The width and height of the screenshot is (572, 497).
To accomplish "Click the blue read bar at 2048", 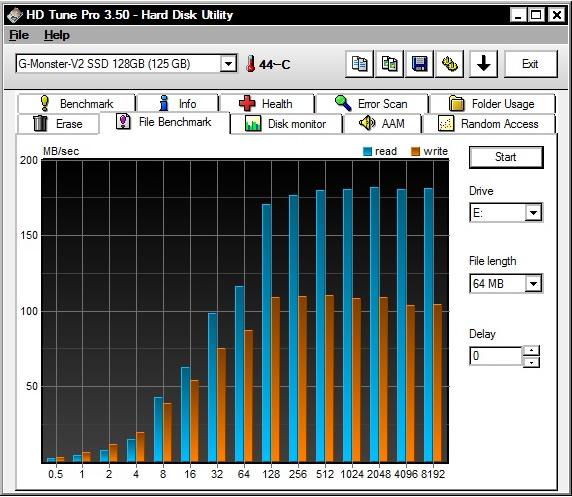I will [x=374, y=325].
